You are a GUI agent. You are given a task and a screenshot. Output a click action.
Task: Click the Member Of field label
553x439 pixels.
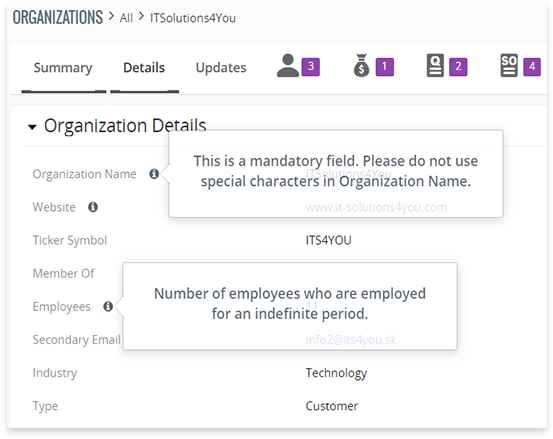63,274
